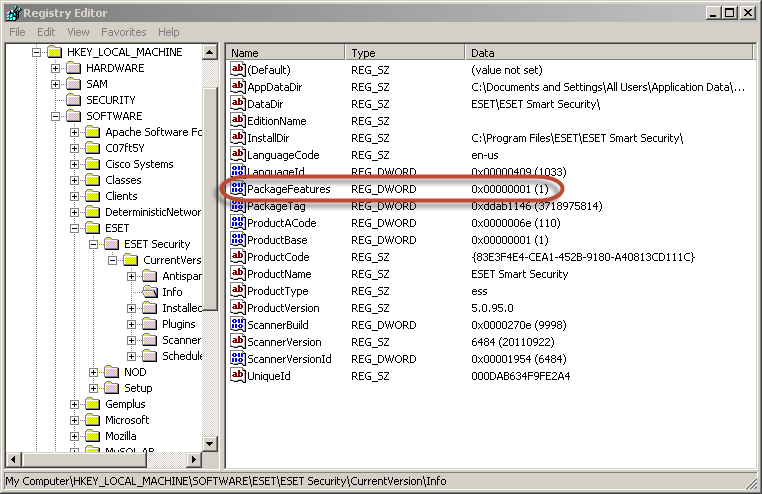Select the Clients key in the tree
Image resolution: width=762 pixels, height=494 pixels.
pyautogui.click(x=121, y=196)
